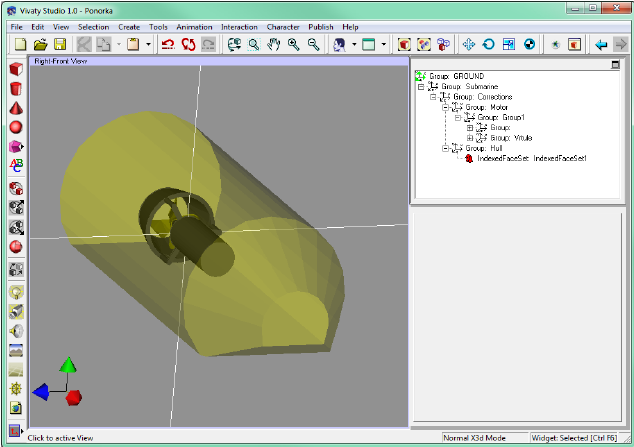Click the Right-Front View title bar
Screen dimensions: 634x447
pyautogui.click(x=219, y=61)
